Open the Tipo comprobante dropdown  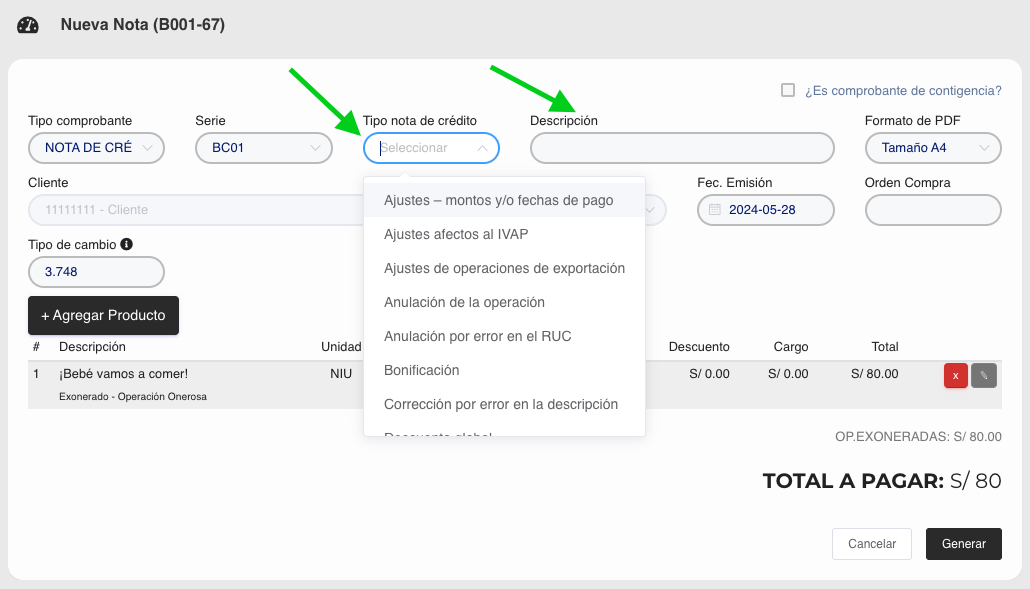coord(96,147)
